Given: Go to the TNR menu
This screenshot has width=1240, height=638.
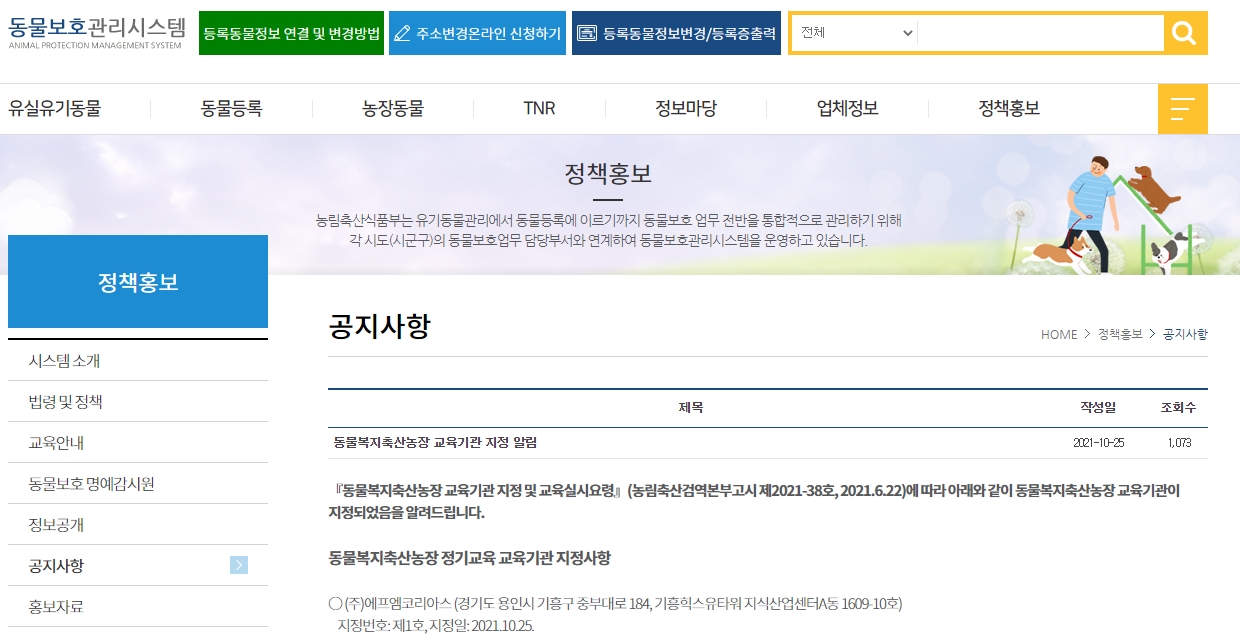Looking at the screenshot, I should [x=539, y=109].
